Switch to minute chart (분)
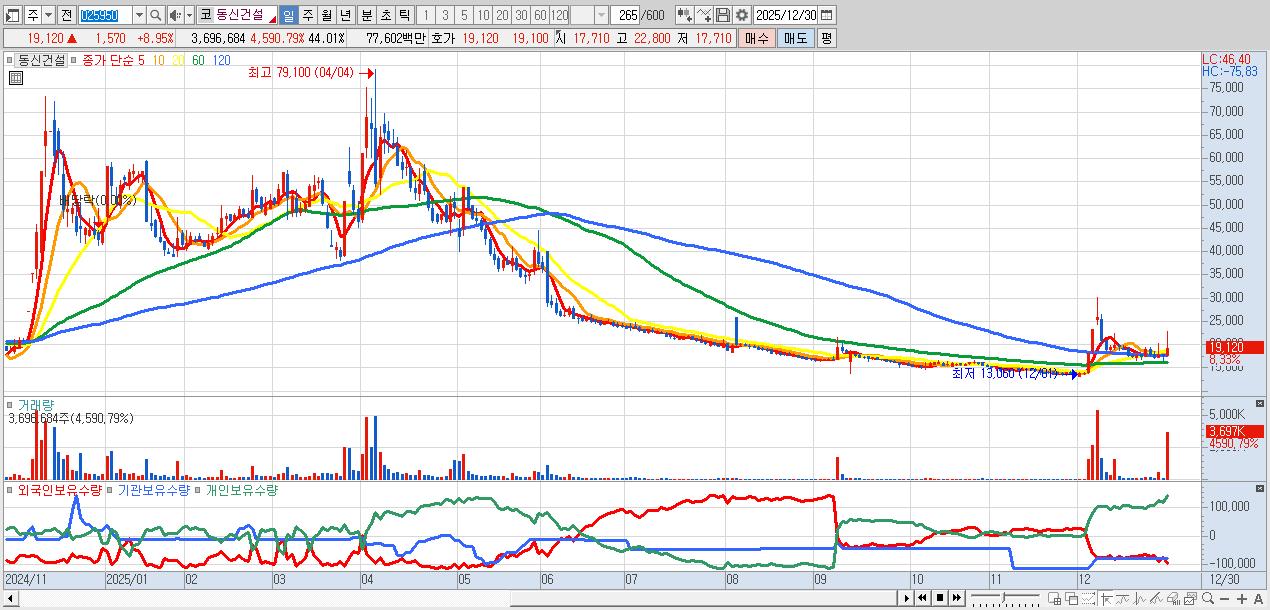This screenshot has width=1270, height=610. pos(366,15)
